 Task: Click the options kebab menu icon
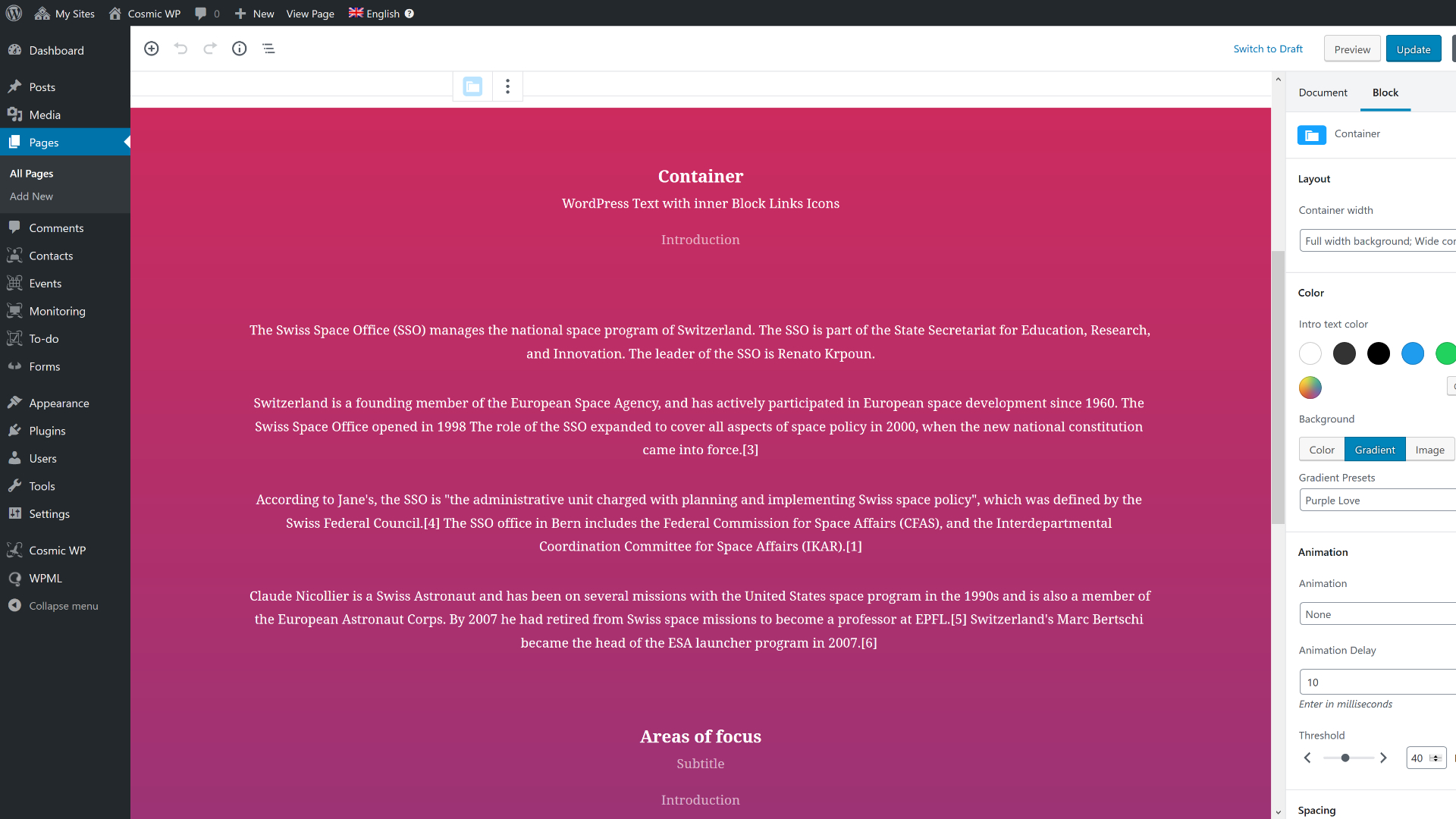[508, 86]
